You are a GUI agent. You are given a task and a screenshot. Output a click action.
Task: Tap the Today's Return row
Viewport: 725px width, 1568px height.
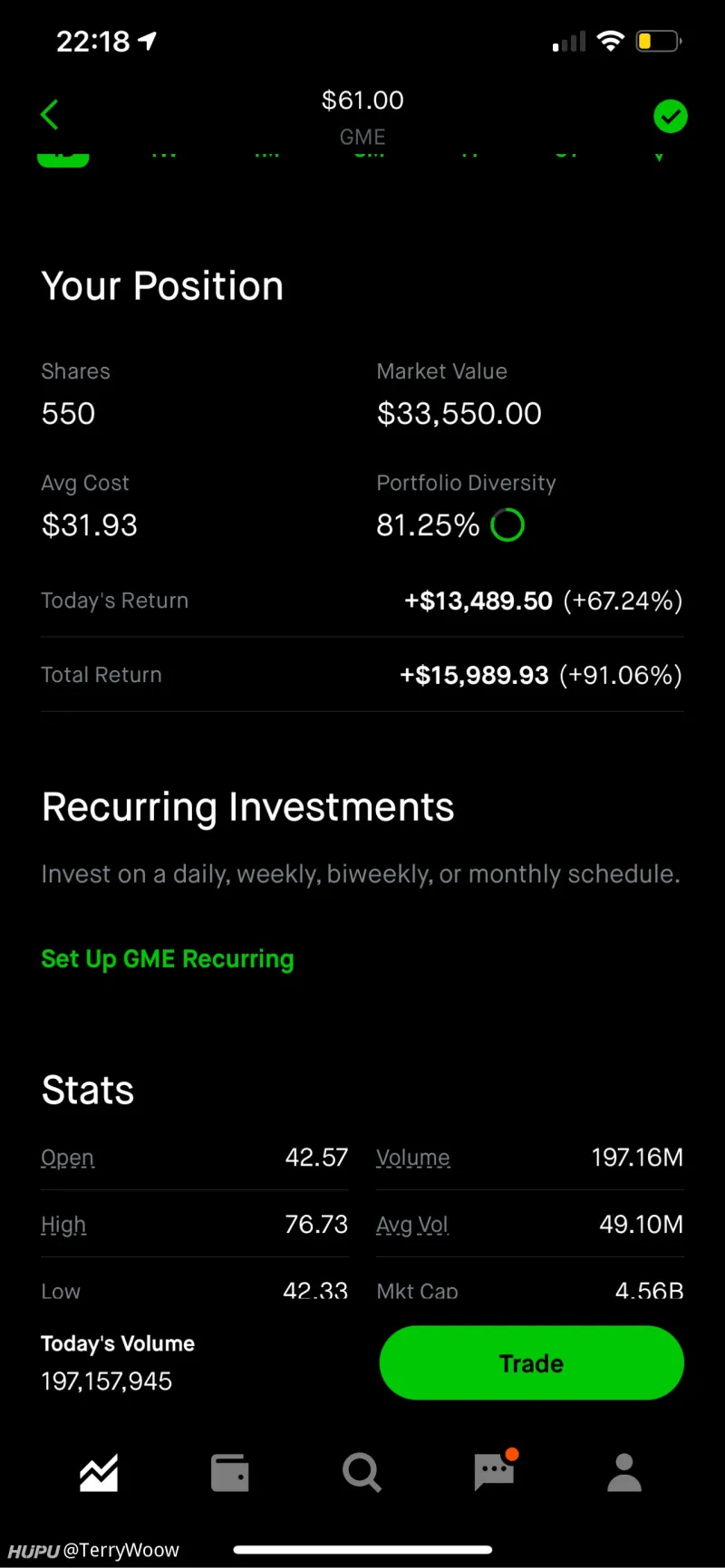pyautogui.click(x=362, y=601)
